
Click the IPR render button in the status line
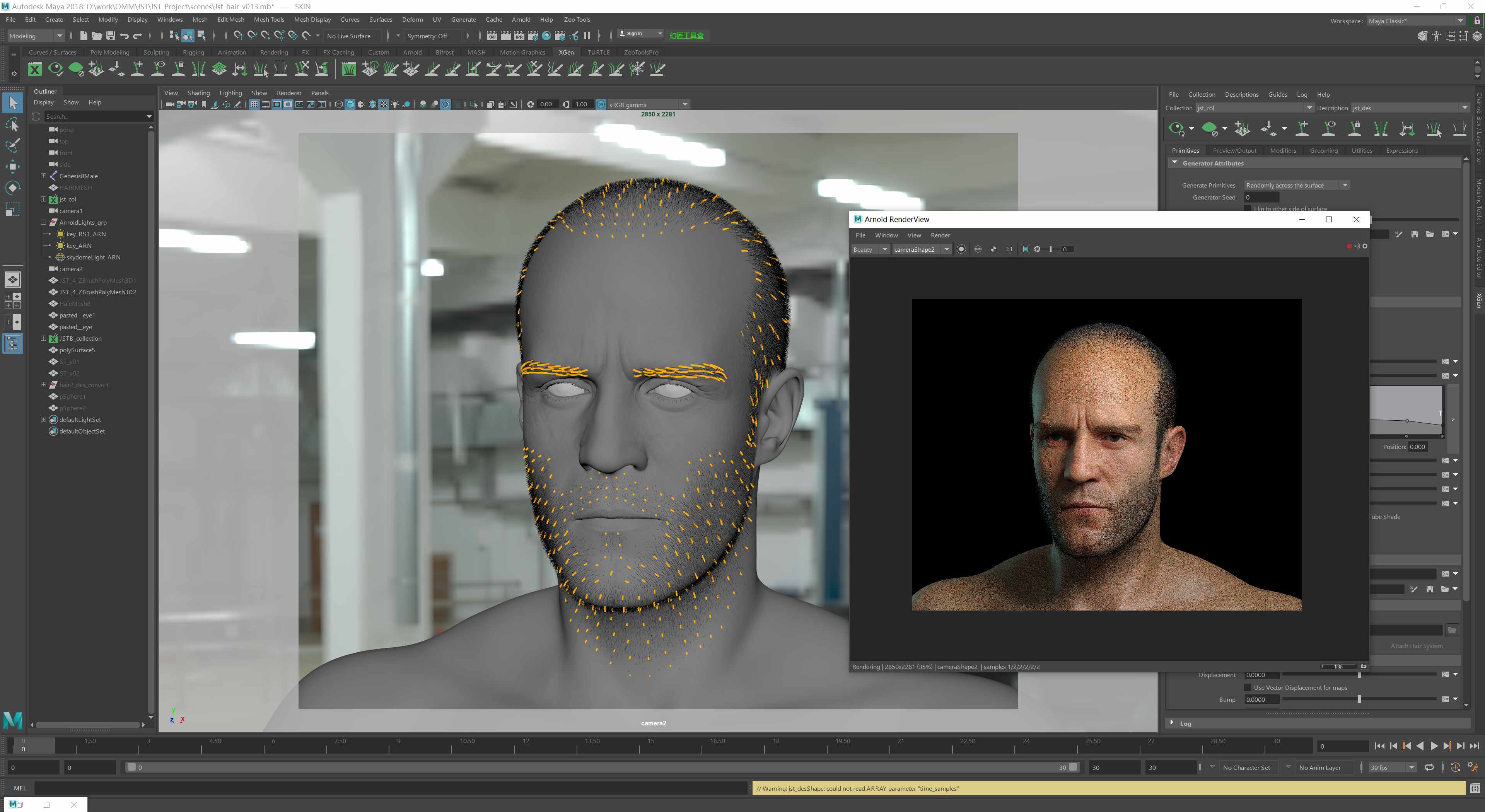pyautogui.click(x=519, y=36)
